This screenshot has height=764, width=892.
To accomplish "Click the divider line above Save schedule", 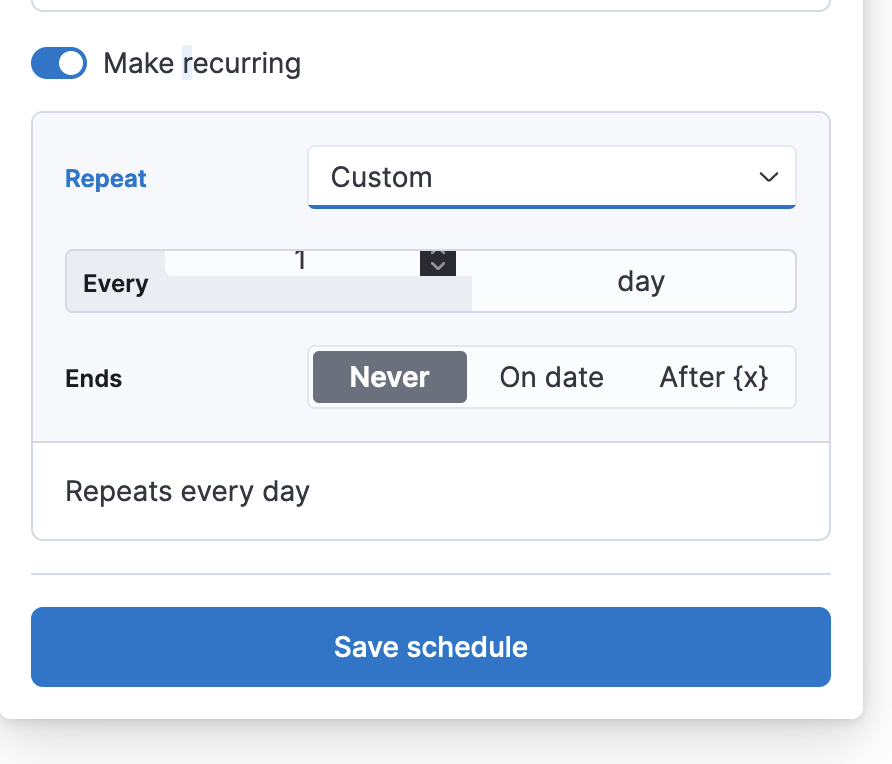I will tap(431, 575).
